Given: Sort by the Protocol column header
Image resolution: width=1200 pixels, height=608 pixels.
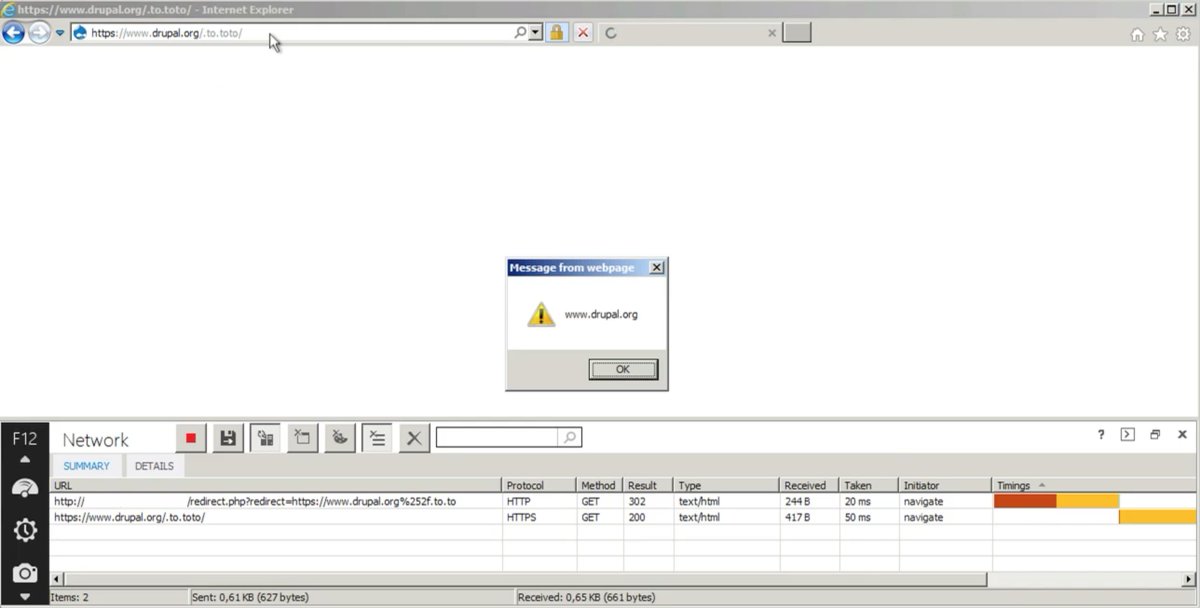Looking at the screenshot, I should (x=539, y=485).
